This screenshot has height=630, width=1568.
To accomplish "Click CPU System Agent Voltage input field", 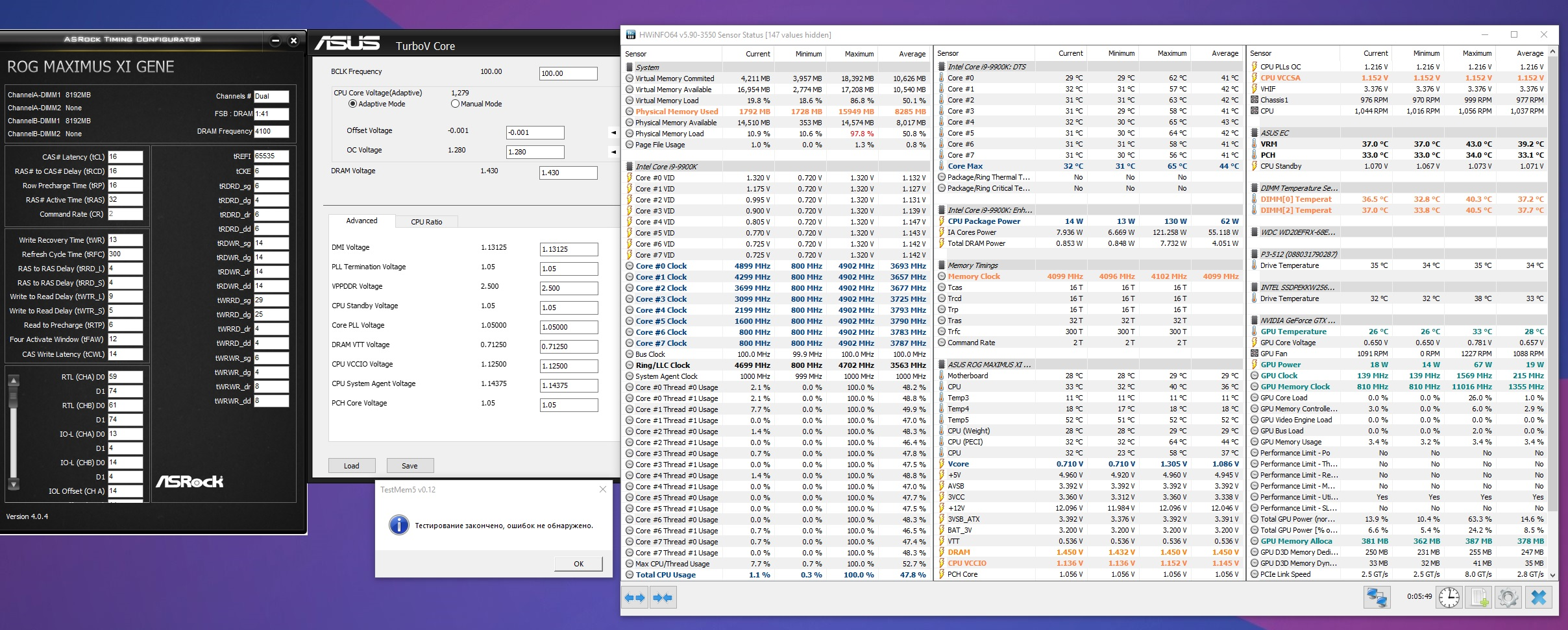I will 569,385.
